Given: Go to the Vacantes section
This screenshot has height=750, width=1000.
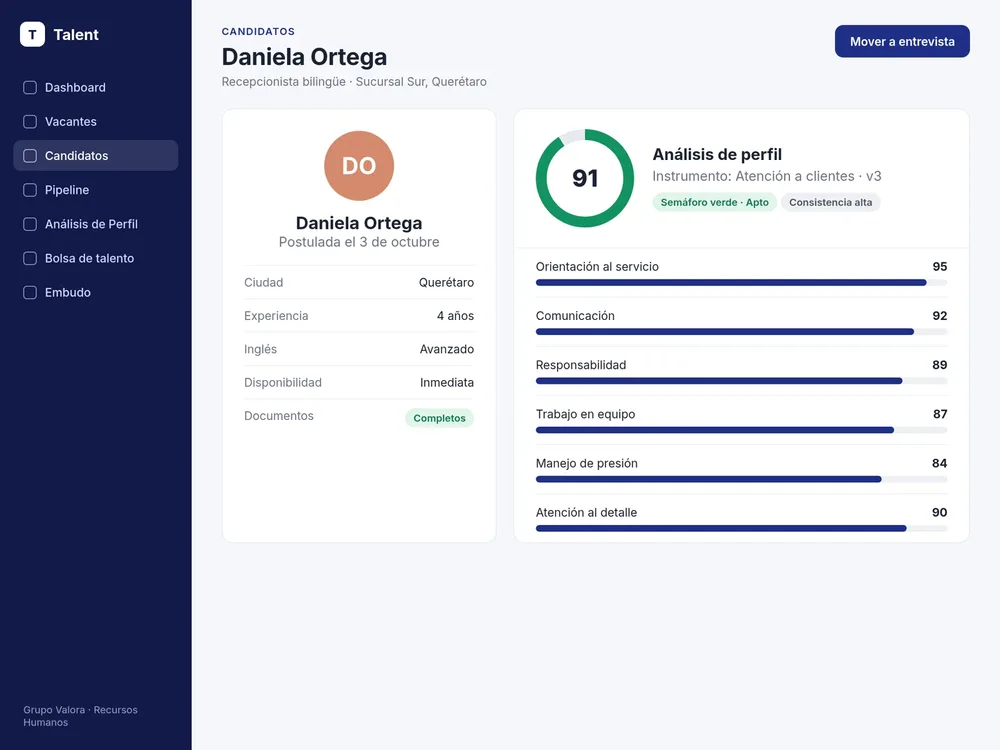Looking at the screenshot, I should point(96,121).
